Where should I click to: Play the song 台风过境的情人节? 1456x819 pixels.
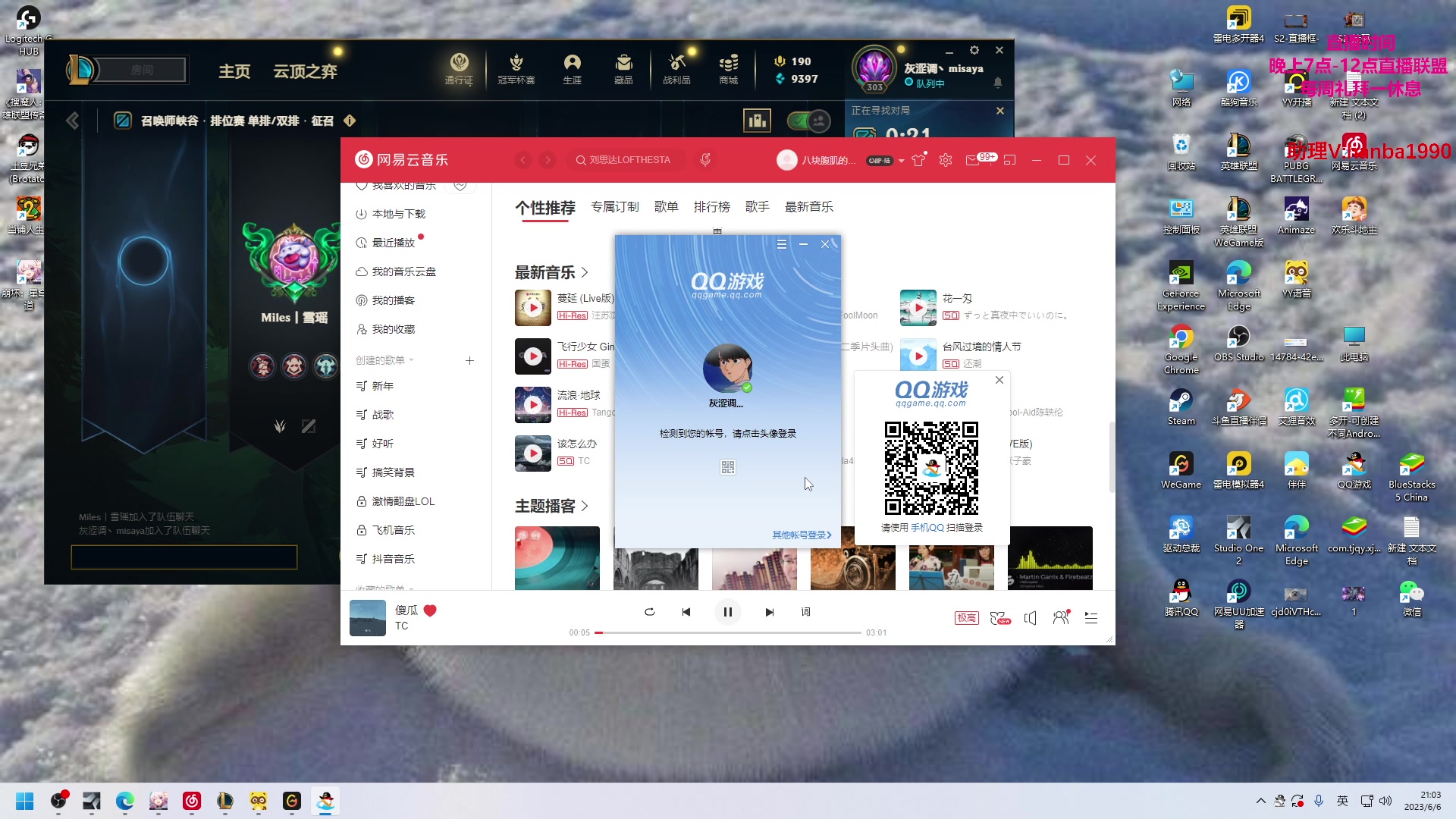(x=918, y=356)
